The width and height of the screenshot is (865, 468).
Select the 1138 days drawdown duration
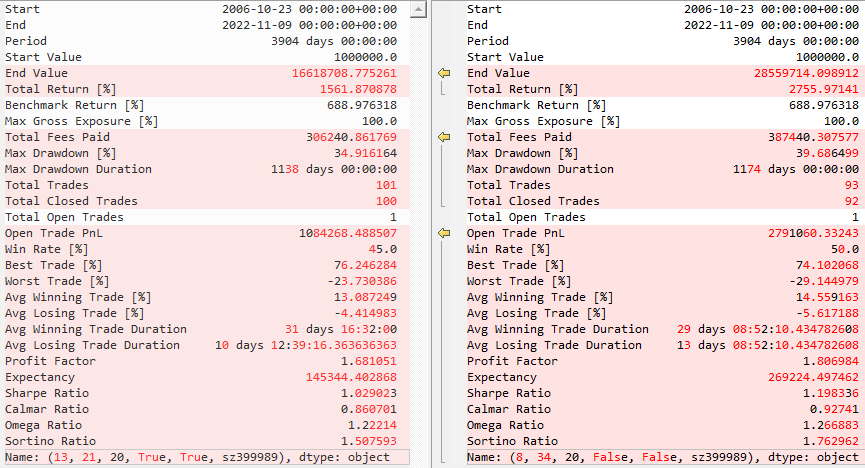point(334,169)
